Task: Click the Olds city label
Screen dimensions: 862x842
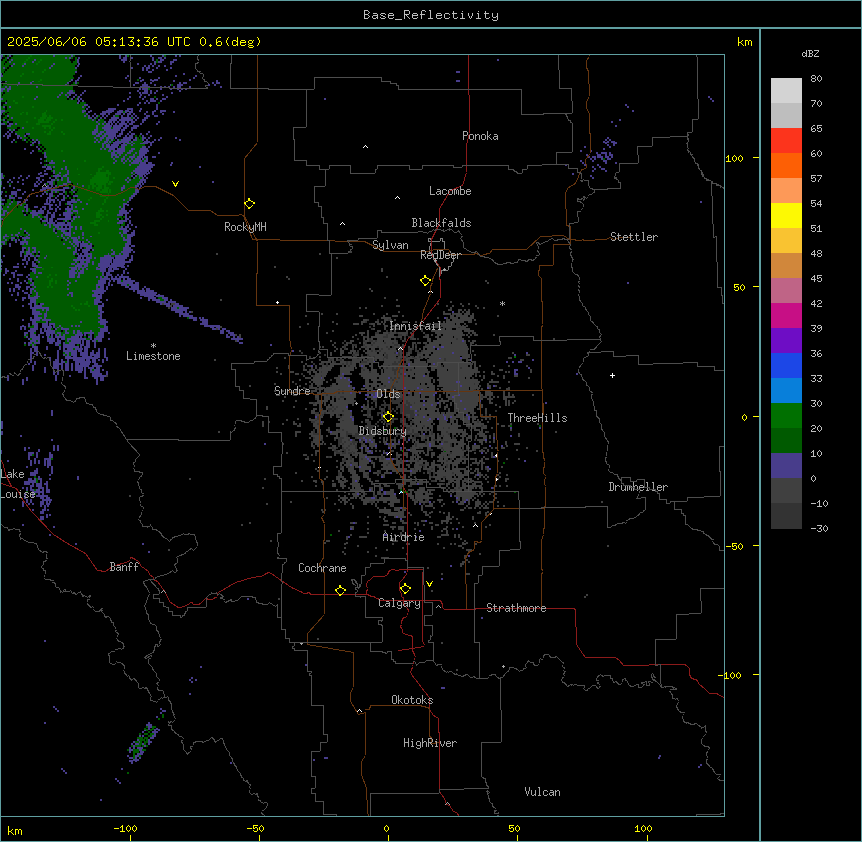Action: 388,394
